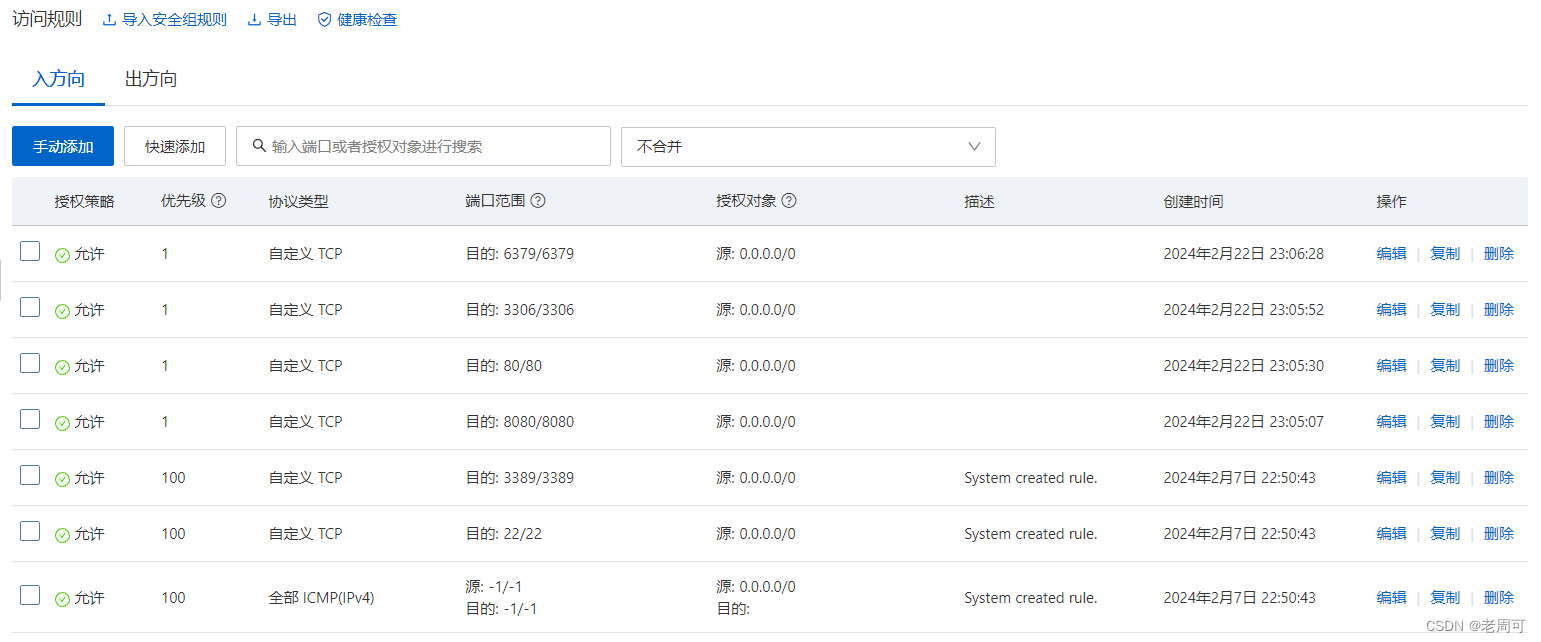Check the box for port 80/80 rule
This screenshot has height=642, width=1541.
(30, 363)
